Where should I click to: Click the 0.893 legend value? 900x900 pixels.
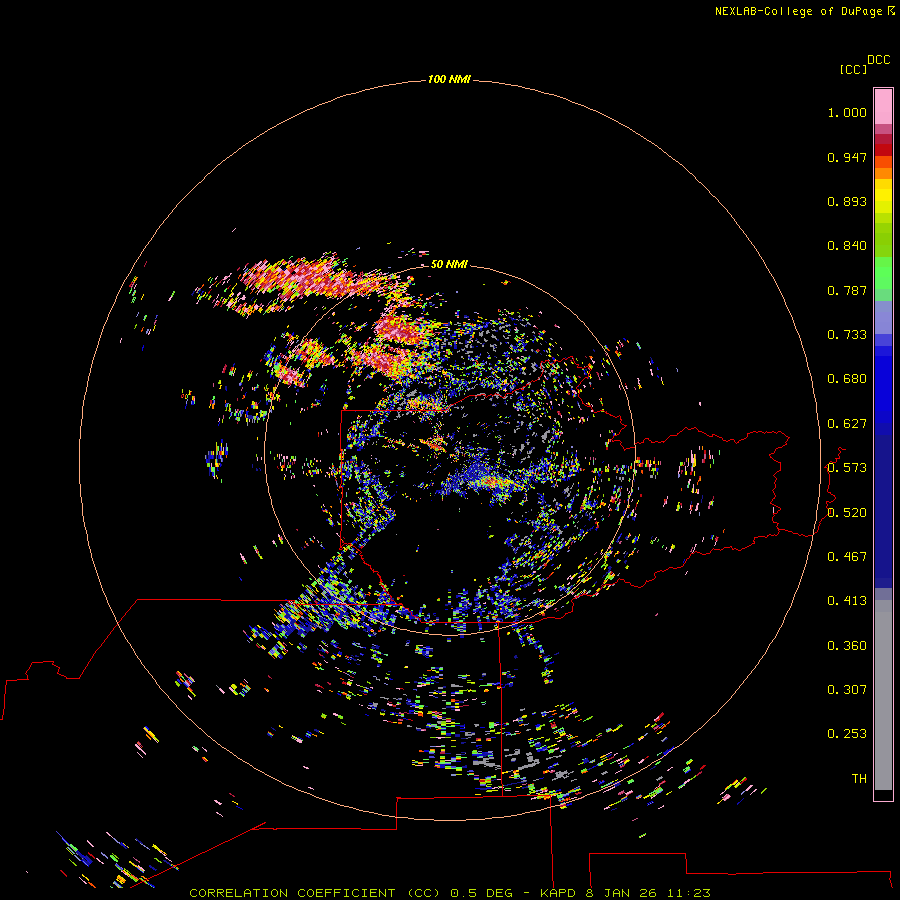[847, 201]
